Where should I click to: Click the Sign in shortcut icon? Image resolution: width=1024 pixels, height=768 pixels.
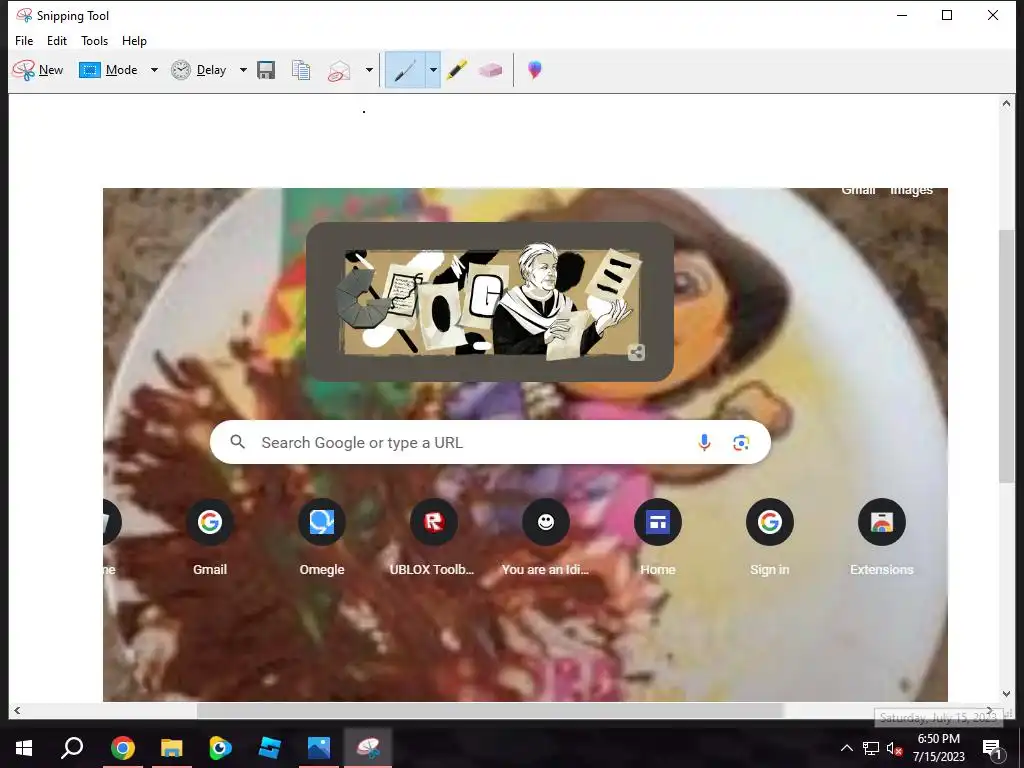770,522
